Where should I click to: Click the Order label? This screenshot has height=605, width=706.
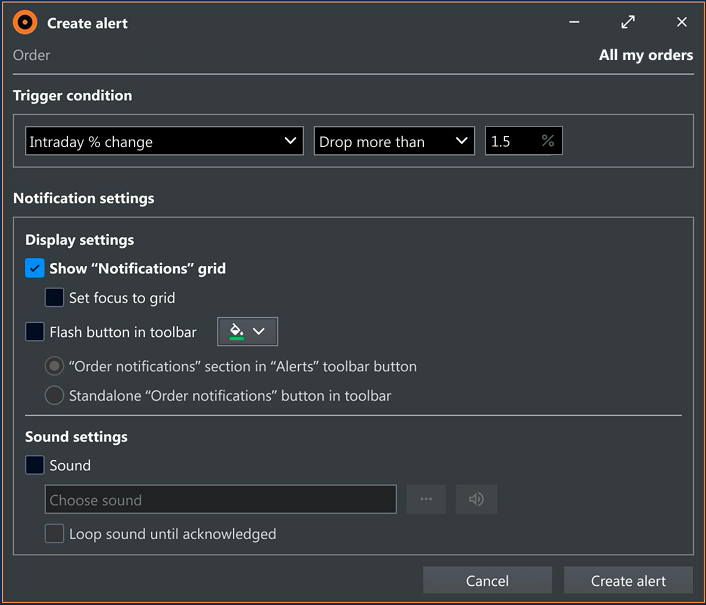pyautogui.click(x=32, y=55)
